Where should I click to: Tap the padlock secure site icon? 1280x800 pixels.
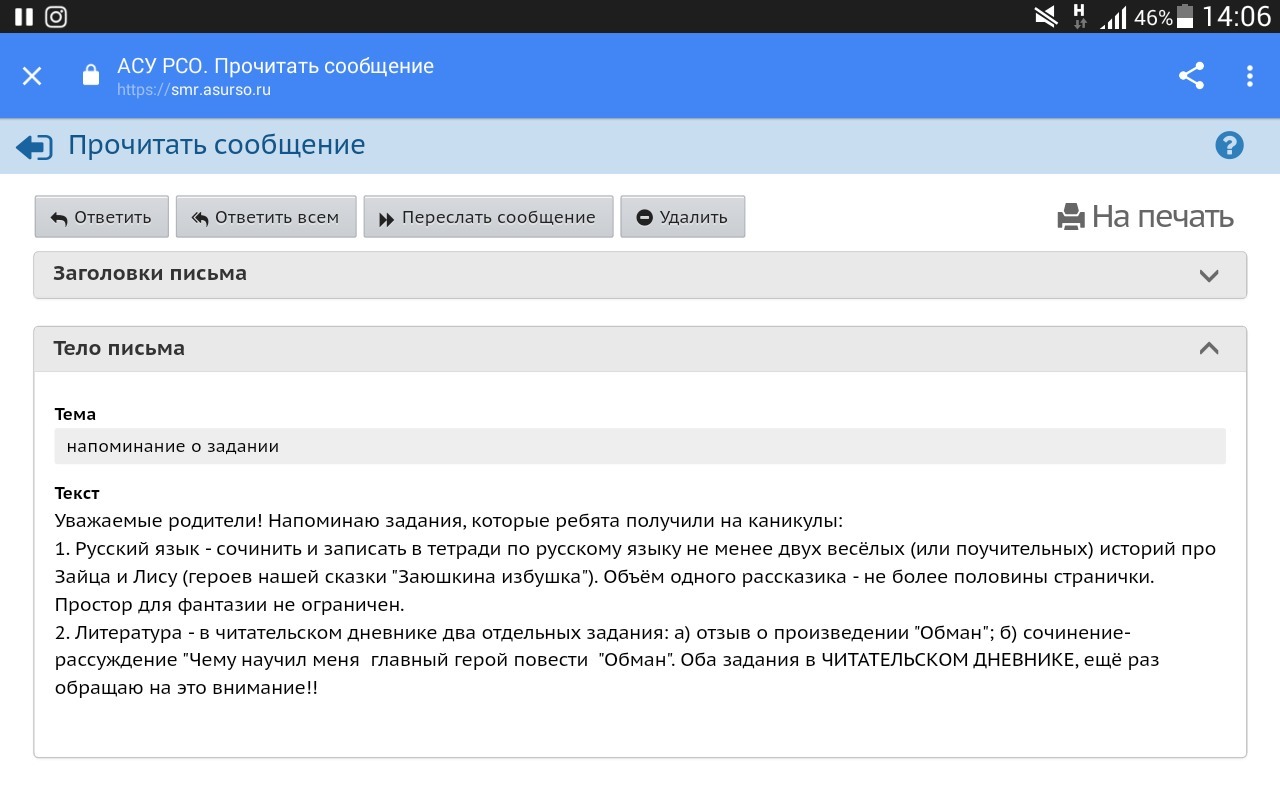point(91,76)
